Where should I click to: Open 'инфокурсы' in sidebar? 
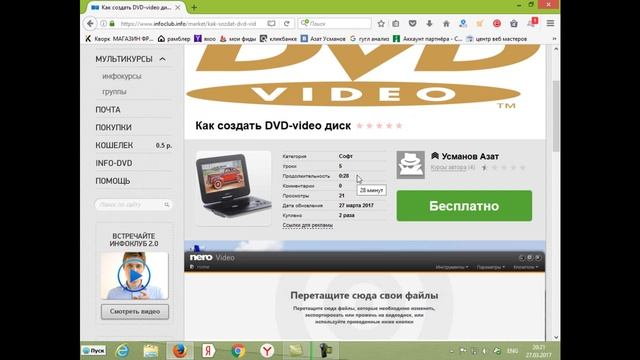(x=122, y=76)
